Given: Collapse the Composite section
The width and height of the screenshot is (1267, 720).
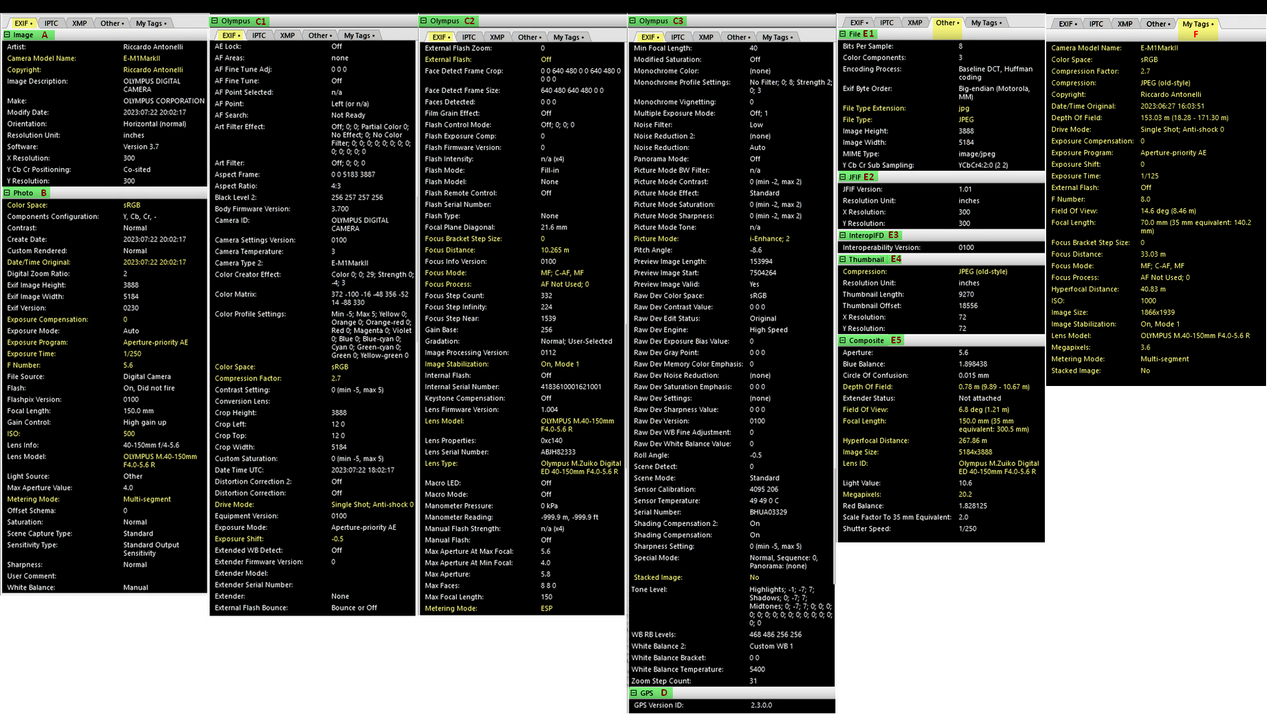Looking at the screenshot, I should (843, 341).
